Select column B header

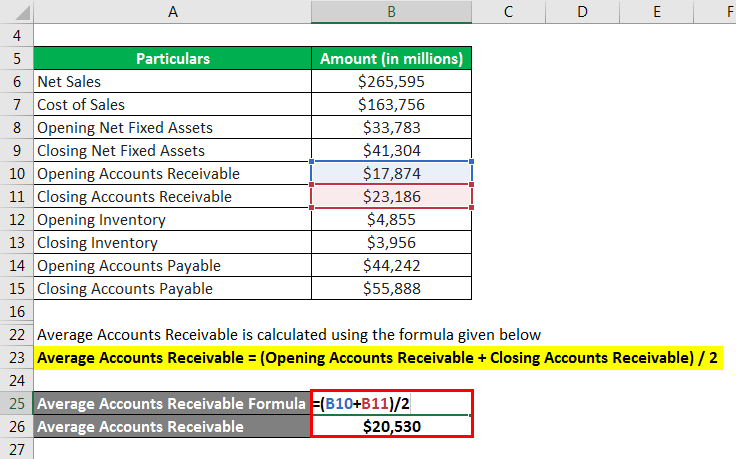pos(391,11)
